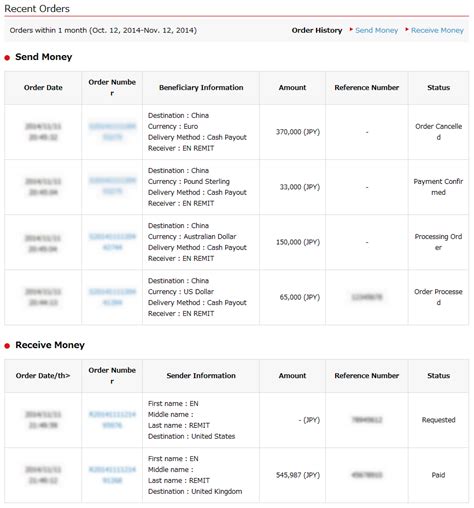The height and width of the screenshot is (508, 474).
Task: Open order number of the United States receive order
Action: [112, 420]
